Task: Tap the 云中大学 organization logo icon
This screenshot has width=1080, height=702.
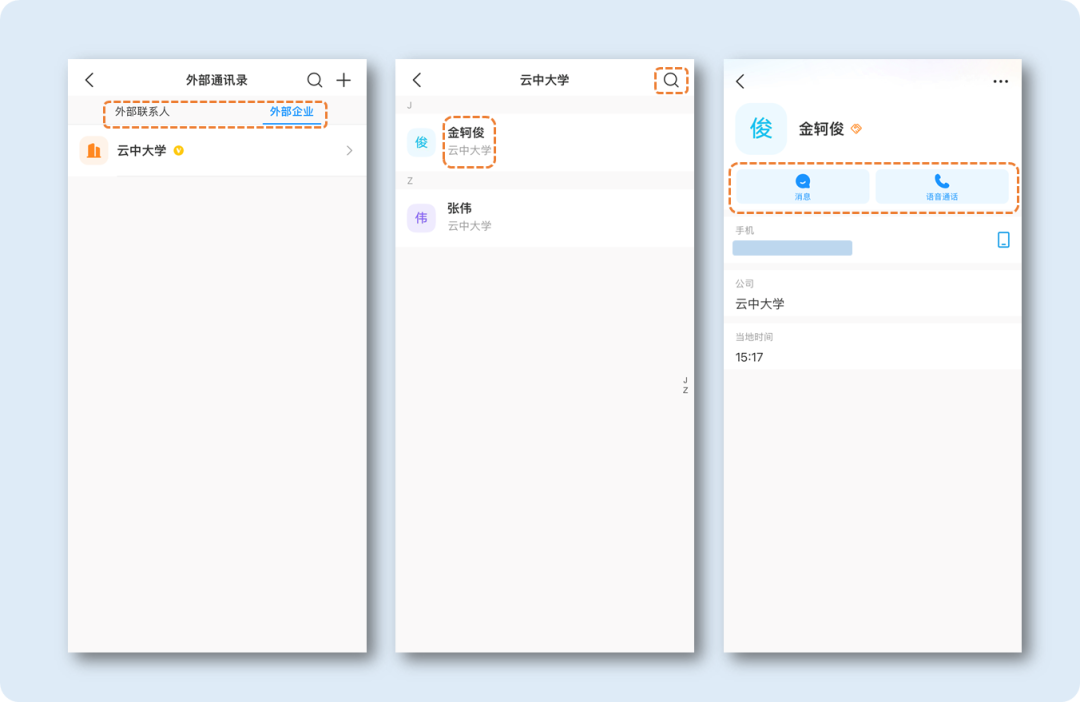Action: [x=93, y=150]
